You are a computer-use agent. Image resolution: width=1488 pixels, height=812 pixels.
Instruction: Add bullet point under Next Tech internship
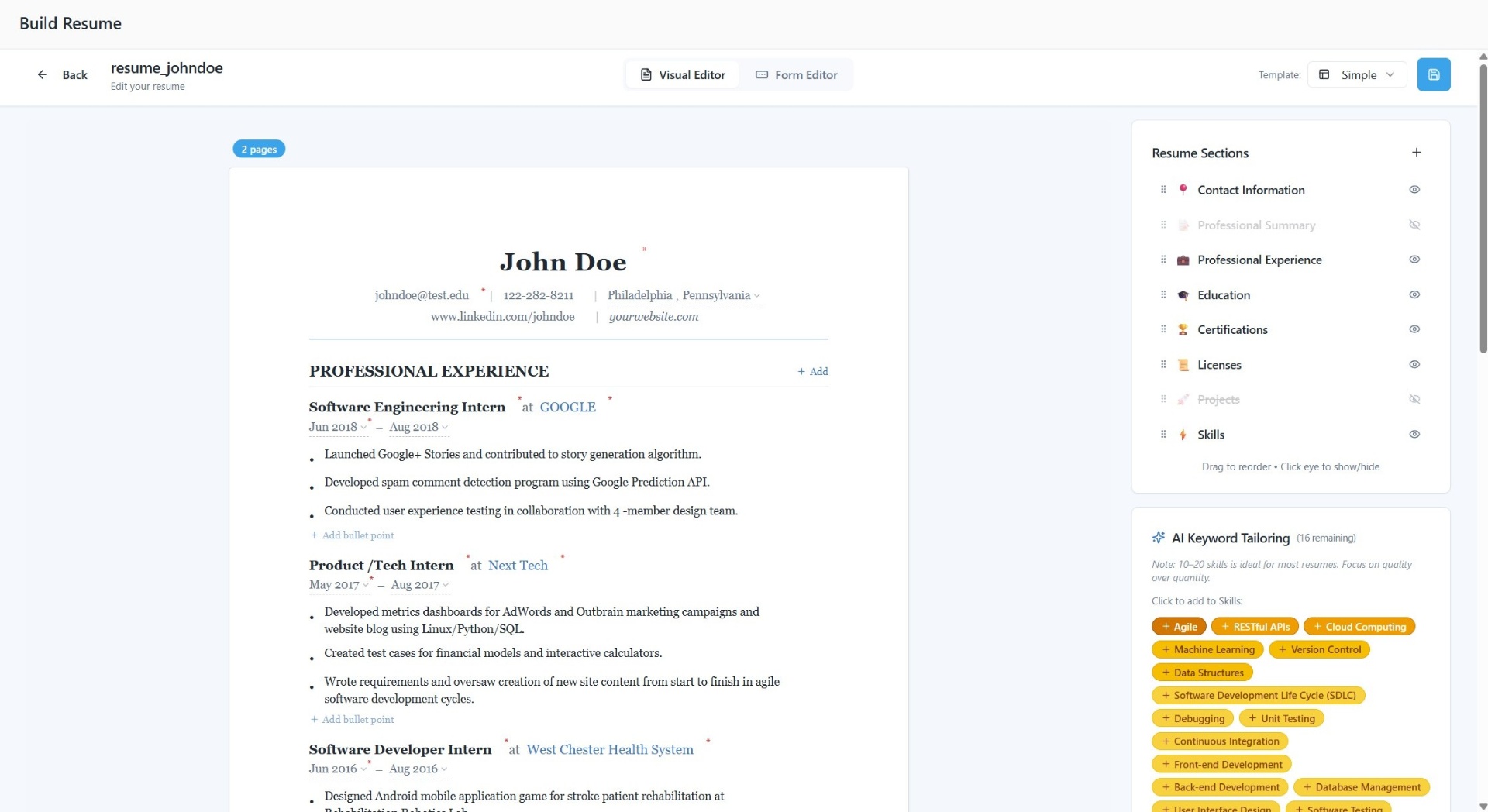(353, 720)
